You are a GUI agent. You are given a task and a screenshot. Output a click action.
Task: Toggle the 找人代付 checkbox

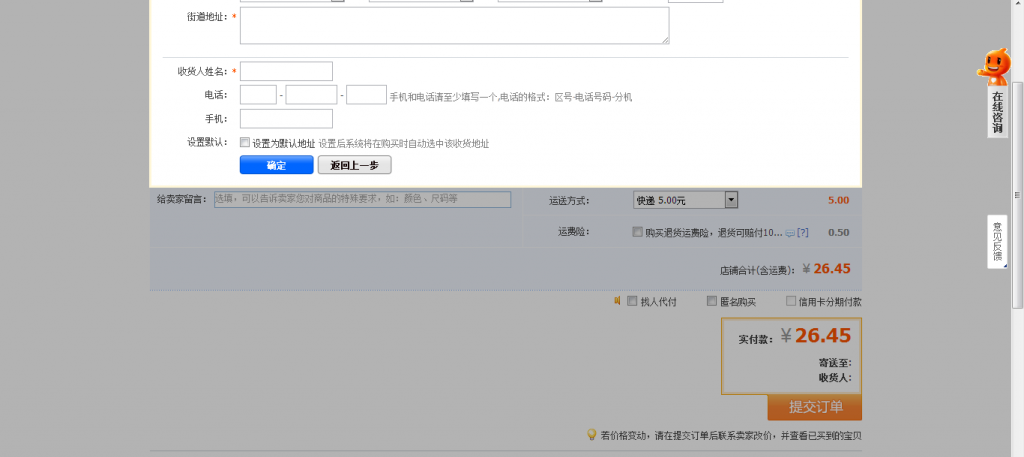pyautogui.click(x=631, y=301)
